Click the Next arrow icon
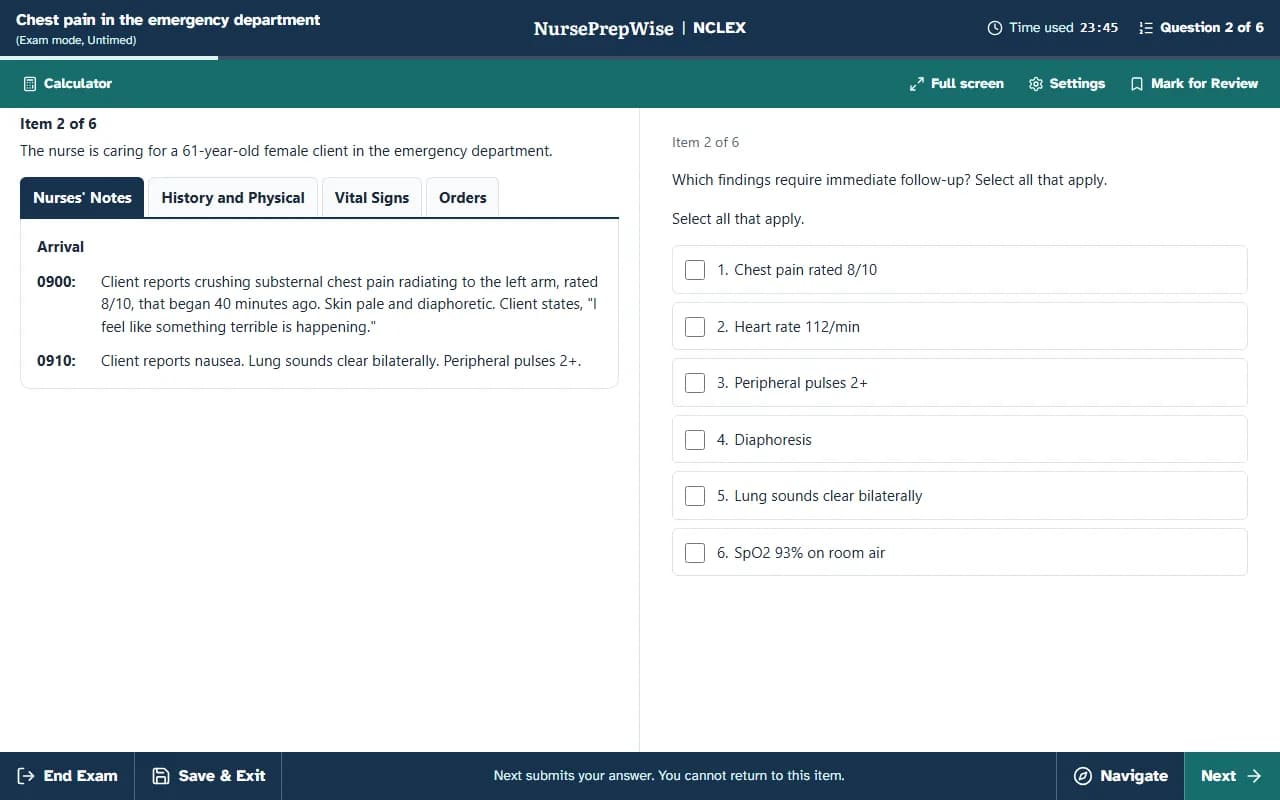Viewport: 1280px width, 800px height. 1254,776
